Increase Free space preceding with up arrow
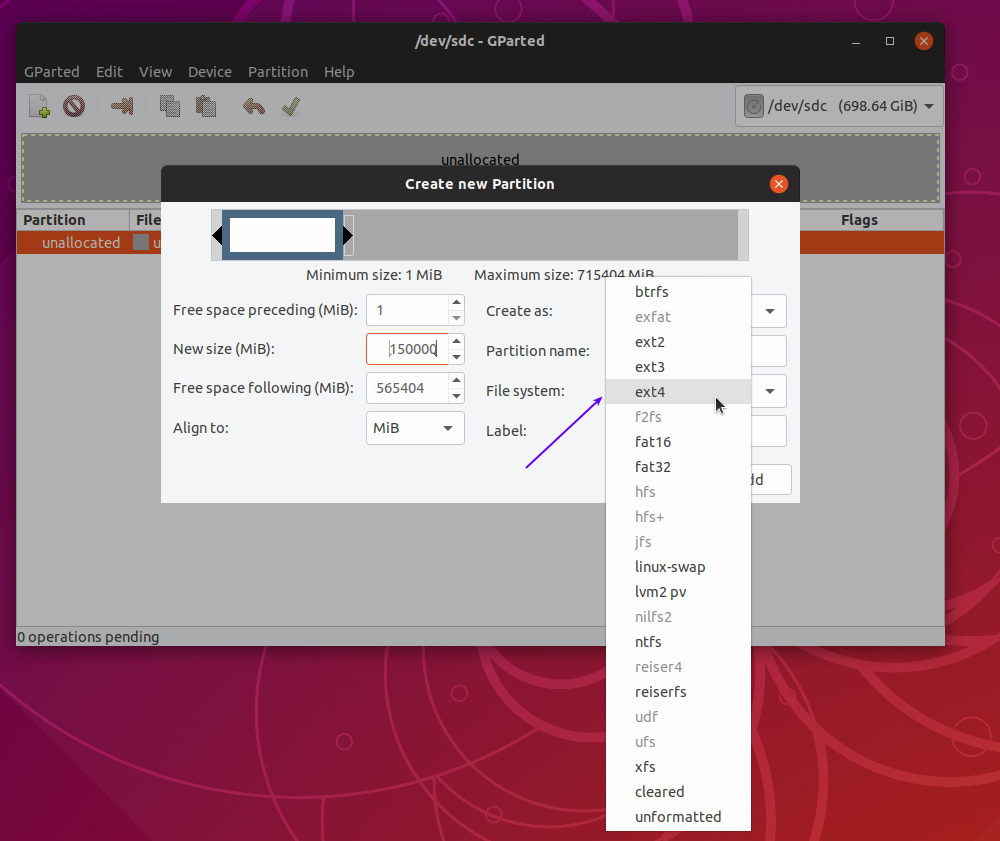The image size is (1000, 841). 456,302
